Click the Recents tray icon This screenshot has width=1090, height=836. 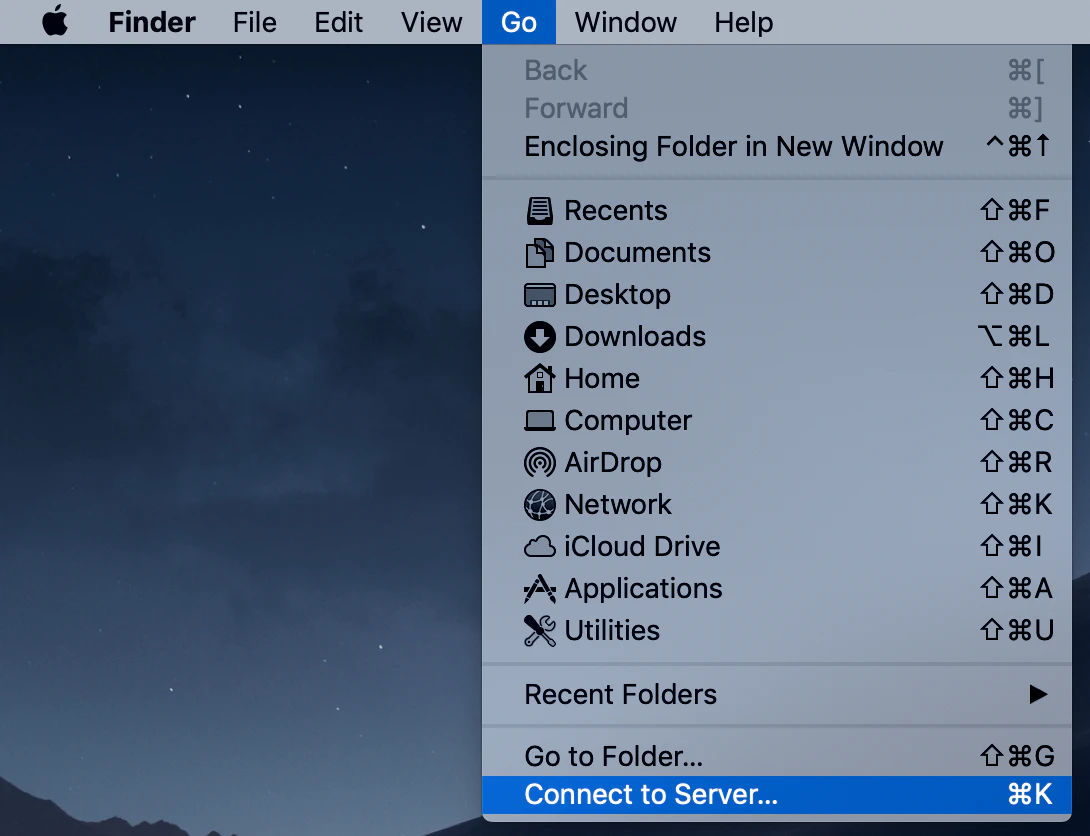click(x=539, y=211)
